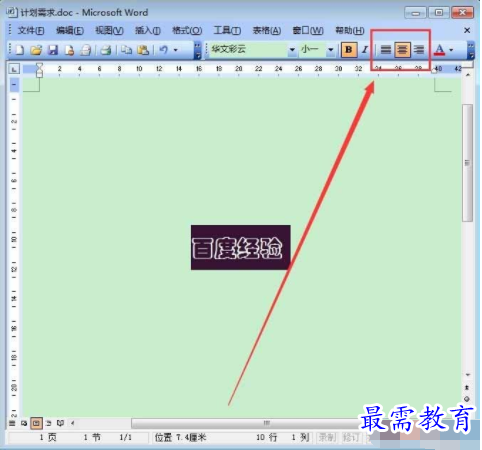
Task: Click the status bar page count 1/1
Action: [x=126, y=437]
